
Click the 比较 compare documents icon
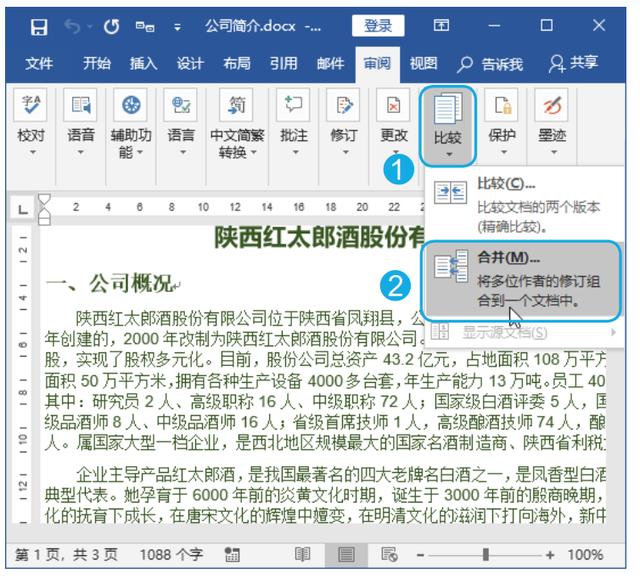(x=448, y=107)
